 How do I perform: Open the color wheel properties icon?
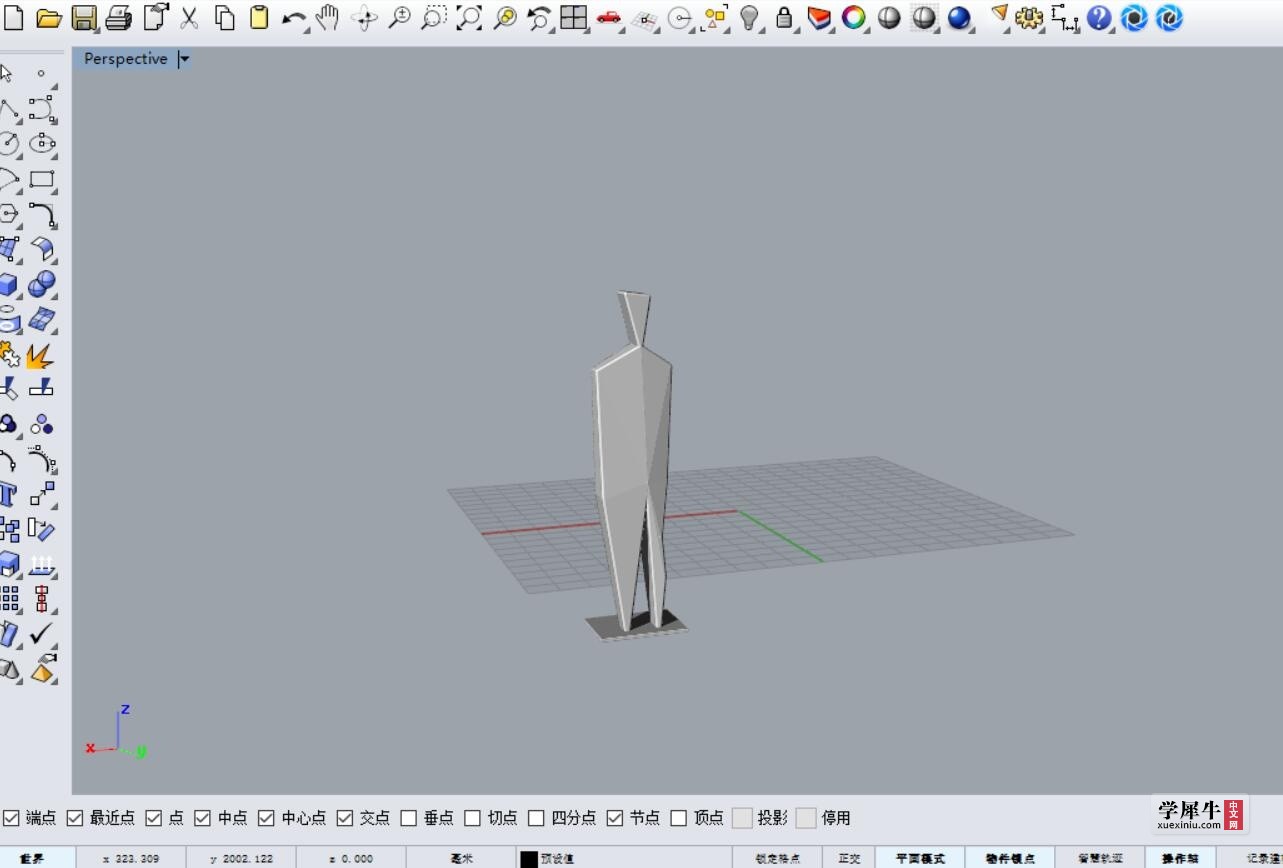click(x=853, y=18)
